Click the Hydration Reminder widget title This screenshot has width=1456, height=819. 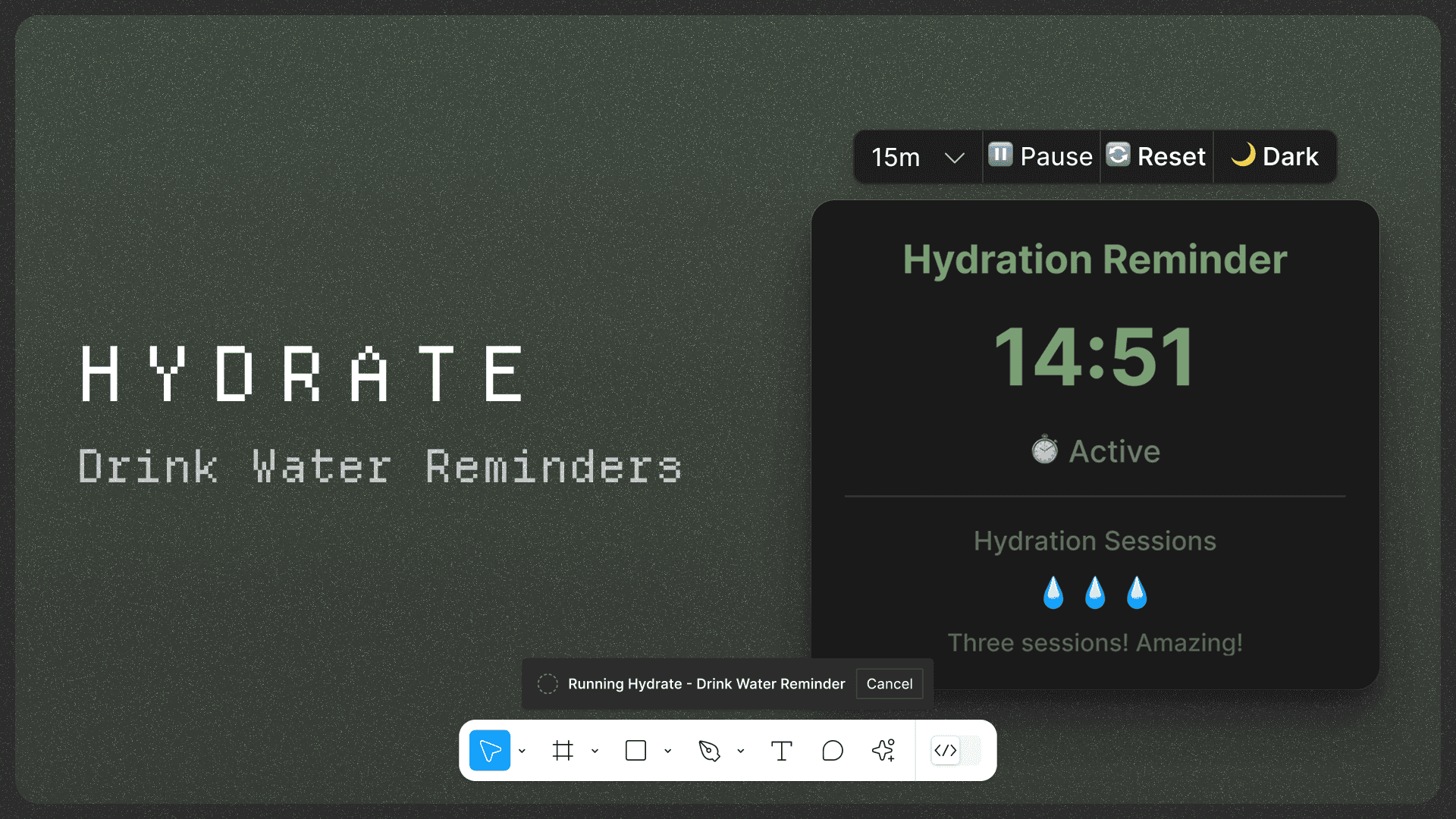tap(1094, 259)
